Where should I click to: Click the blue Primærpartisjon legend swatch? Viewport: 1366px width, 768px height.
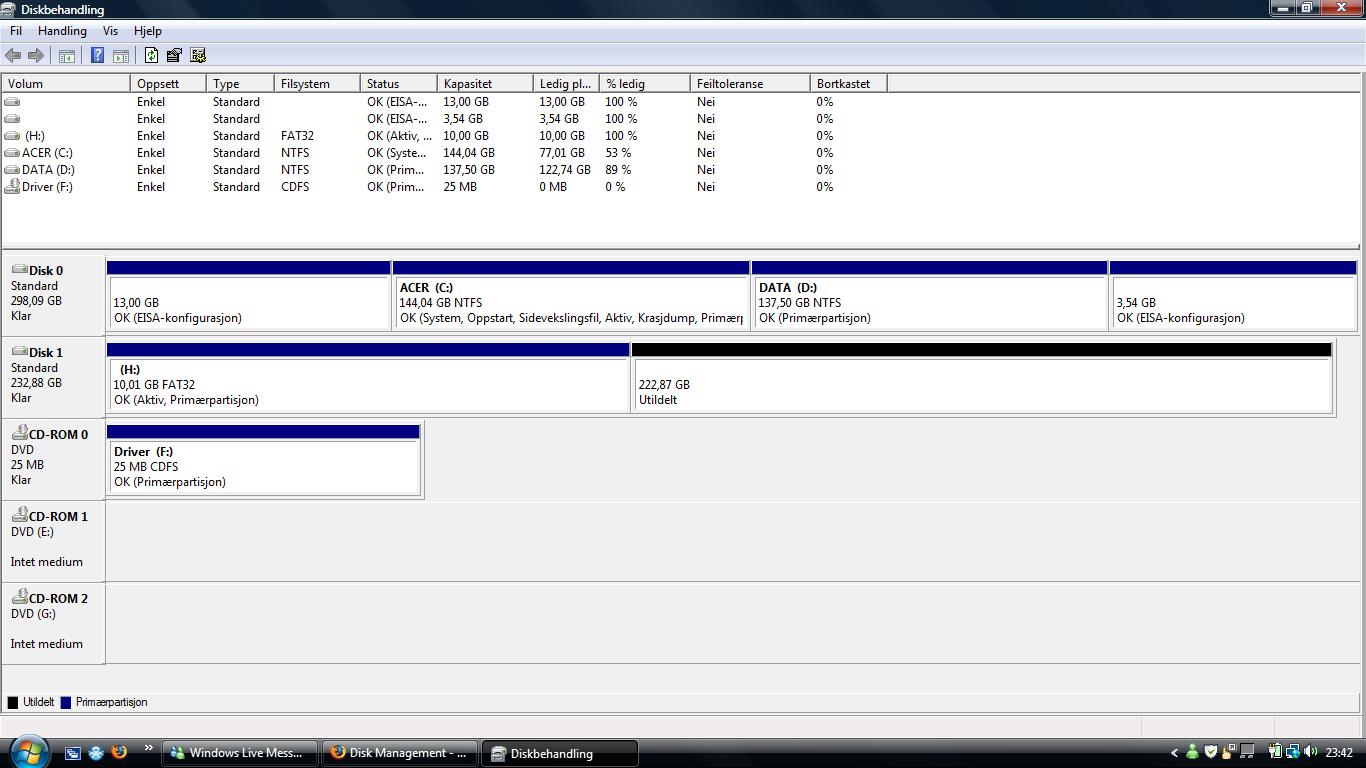[66, 702]
